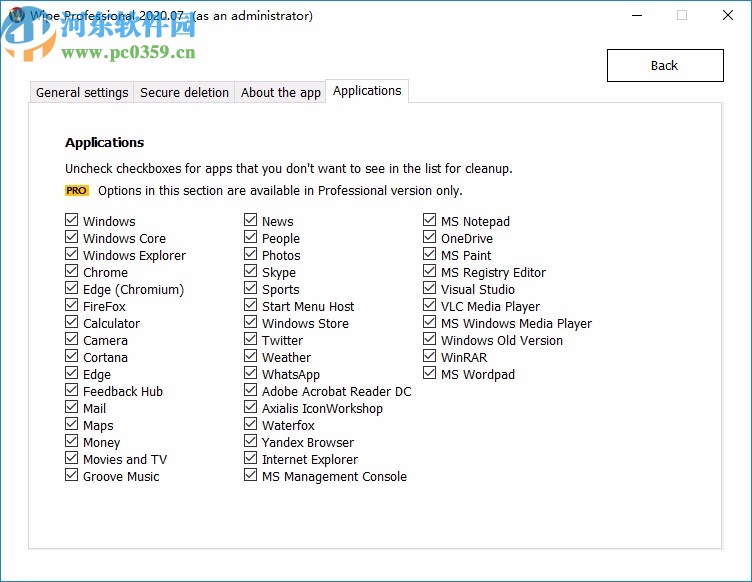Image resolution: width=752 pixels, height=582 pixels.
Task: Uncheck the Sports checkbox
Action: (x=250, y=288)
